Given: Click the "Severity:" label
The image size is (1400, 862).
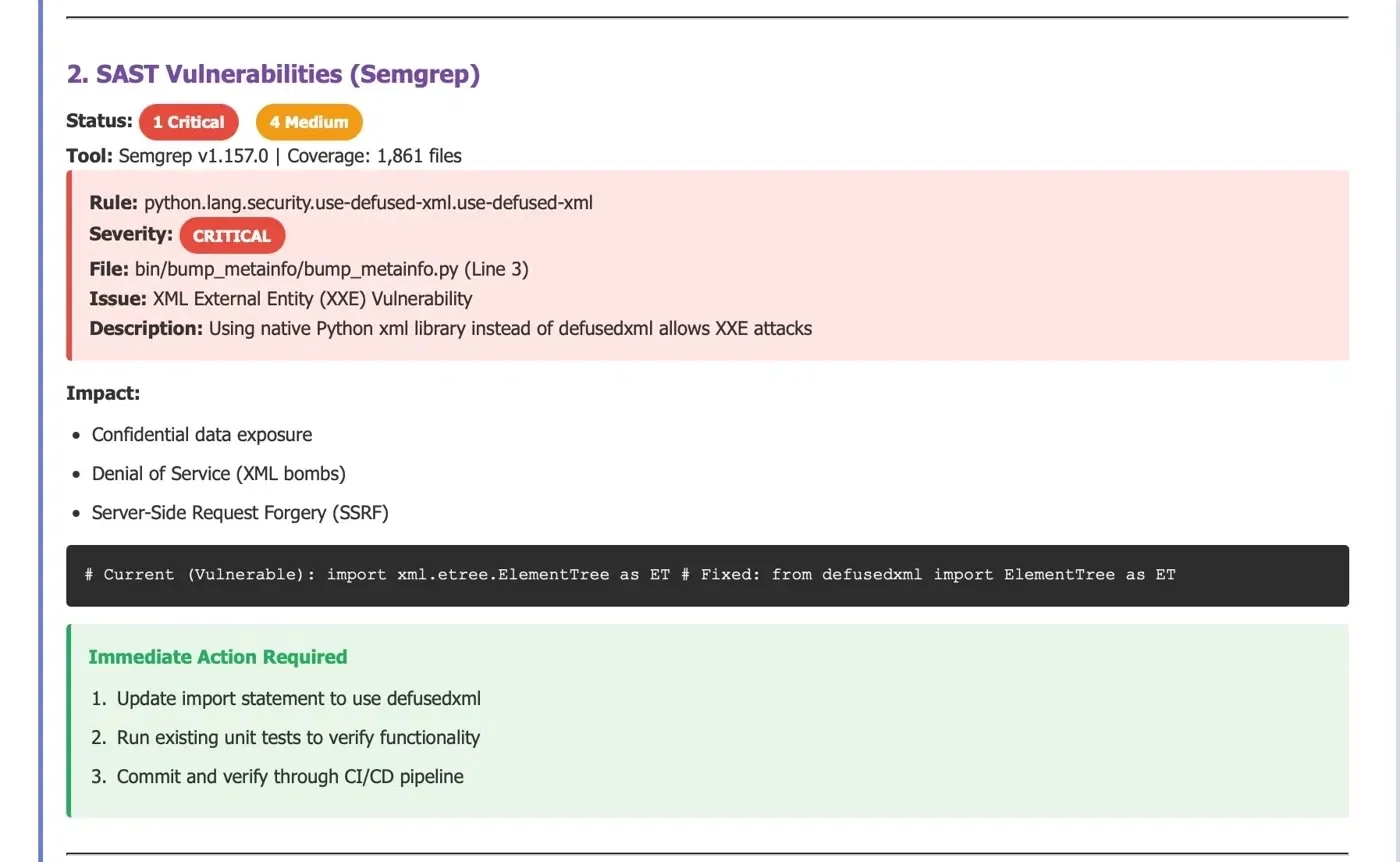Looking at the screenshot, I should (x=131, y=235).
